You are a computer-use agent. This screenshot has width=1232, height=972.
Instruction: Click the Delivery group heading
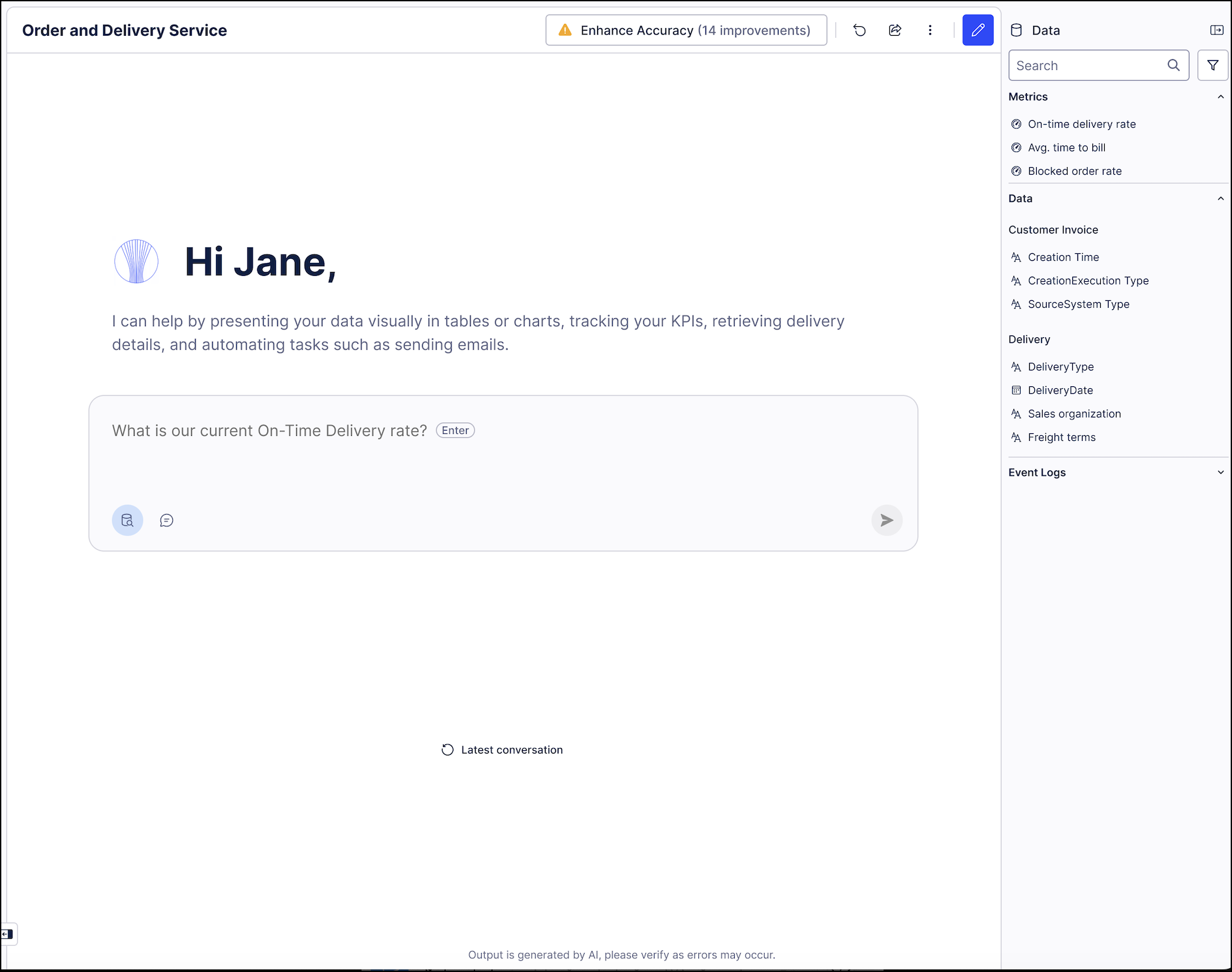click(1029, 339)
